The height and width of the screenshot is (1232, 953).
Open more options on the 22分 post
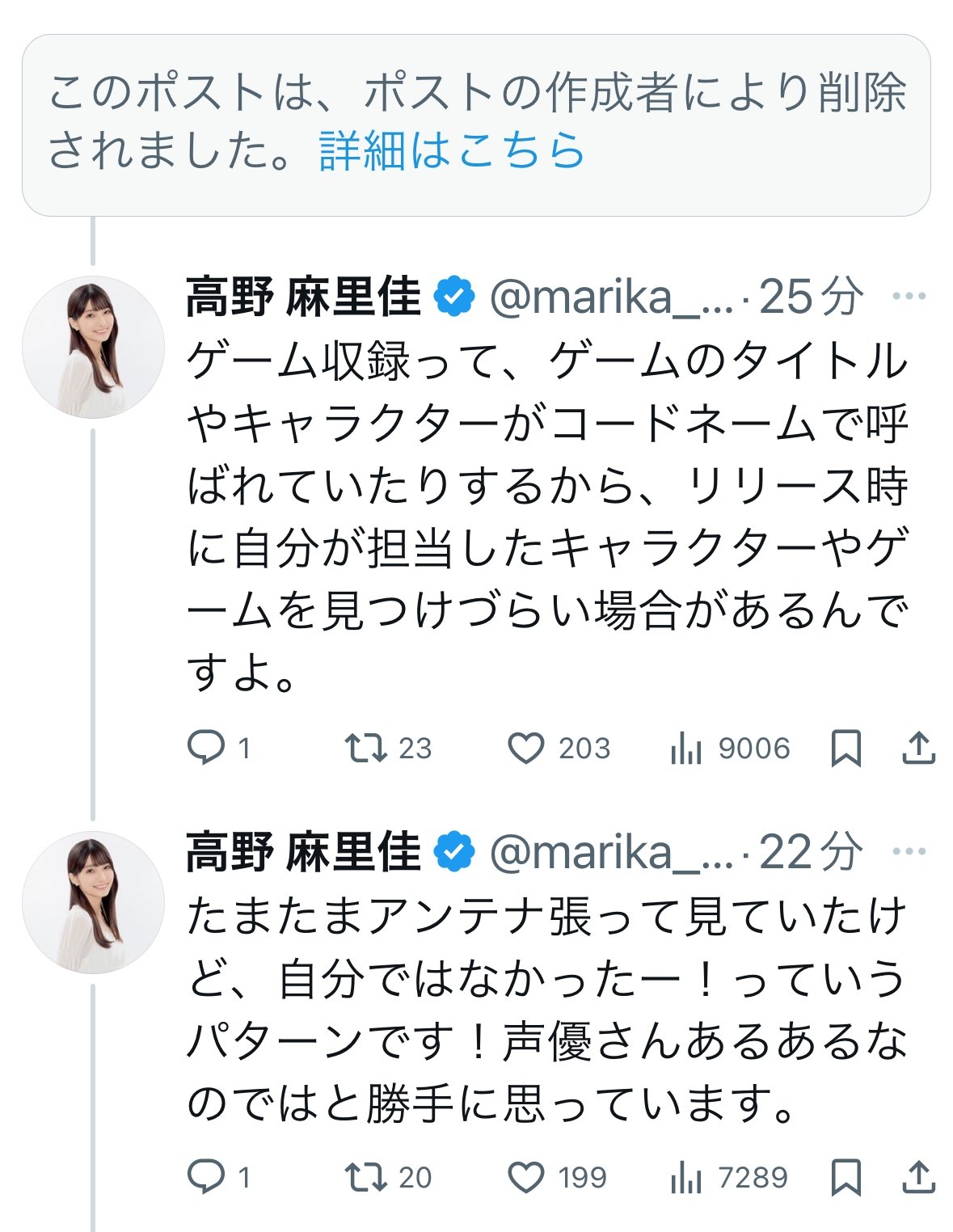[x=909, y=851]
